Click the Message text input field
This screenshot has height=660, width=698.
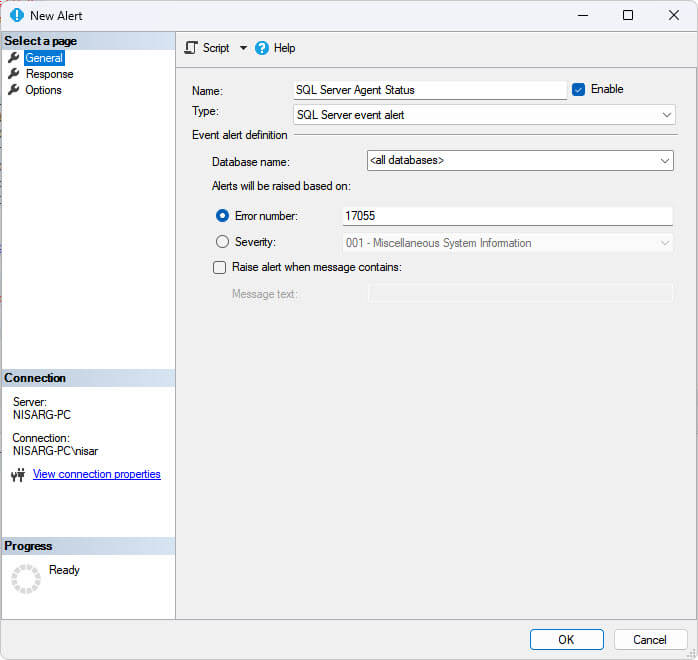point(520,294)
